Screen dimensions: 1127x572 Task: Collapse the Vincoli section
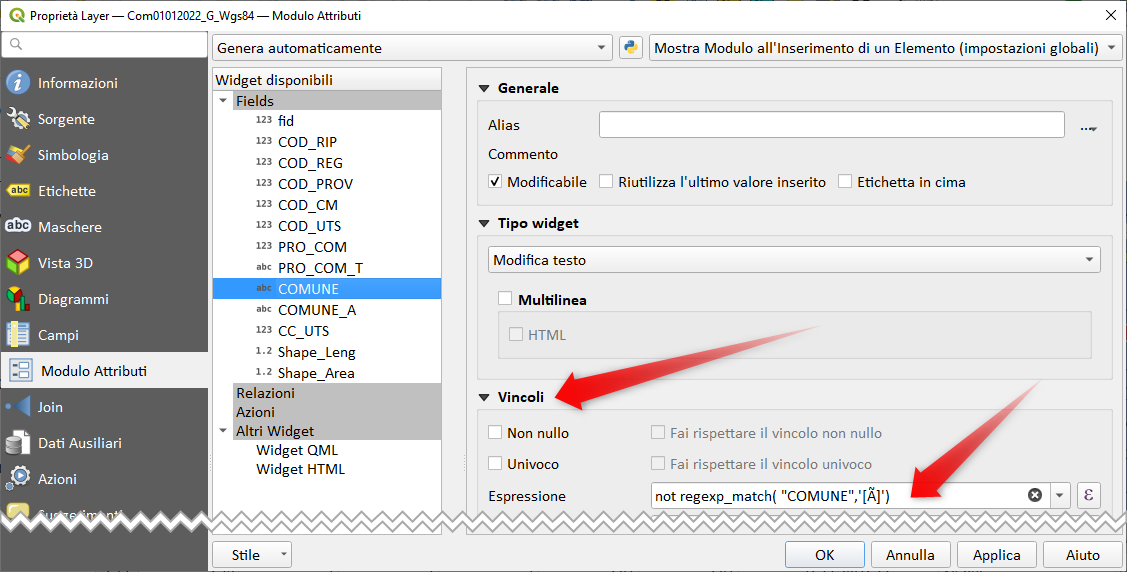pyautogui.click(x=485, y=397)
